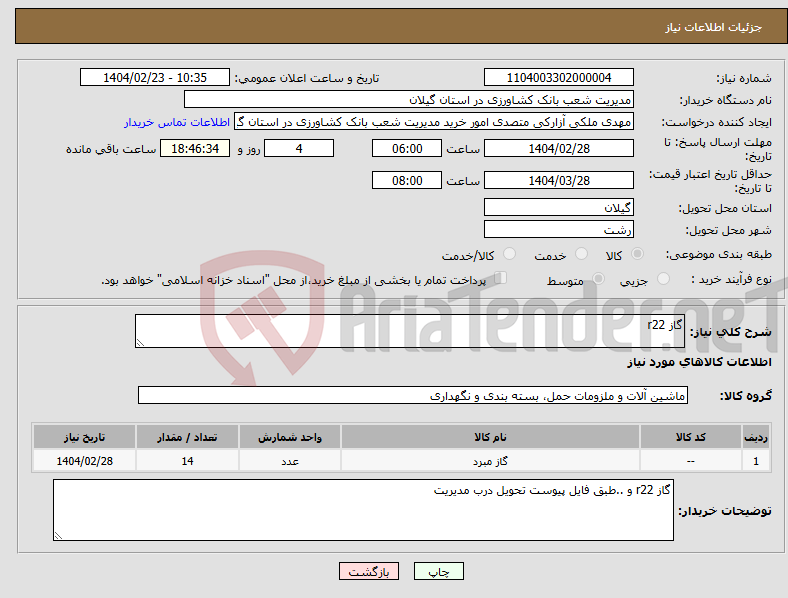Click the remaining days field showing 4
This screenshot has width=788, height=598.
299,148
